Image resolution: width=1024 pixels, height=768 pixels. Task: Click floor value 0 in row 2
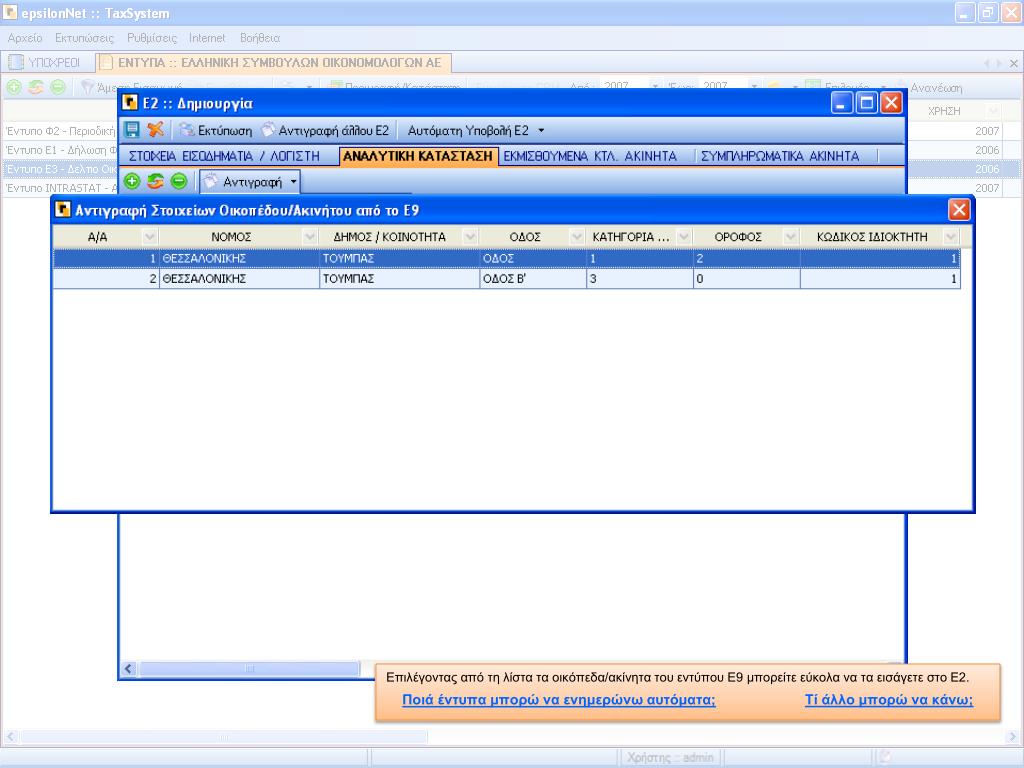[747, 279]
